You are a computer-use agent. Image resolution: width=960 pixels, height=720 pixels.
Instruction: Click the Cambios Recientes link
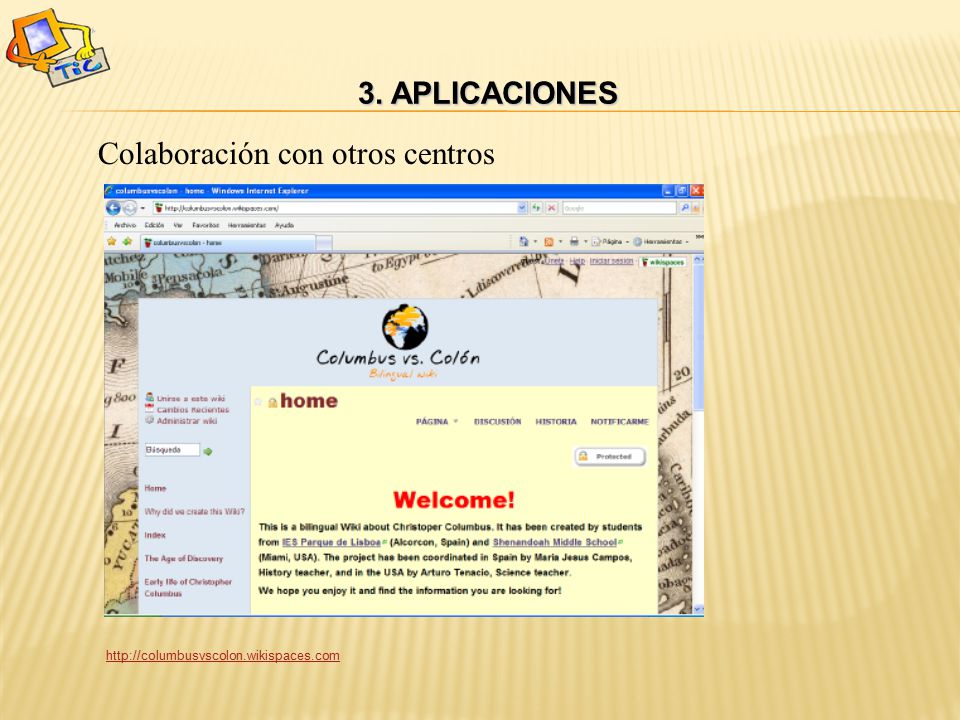[x=193, y=410]
